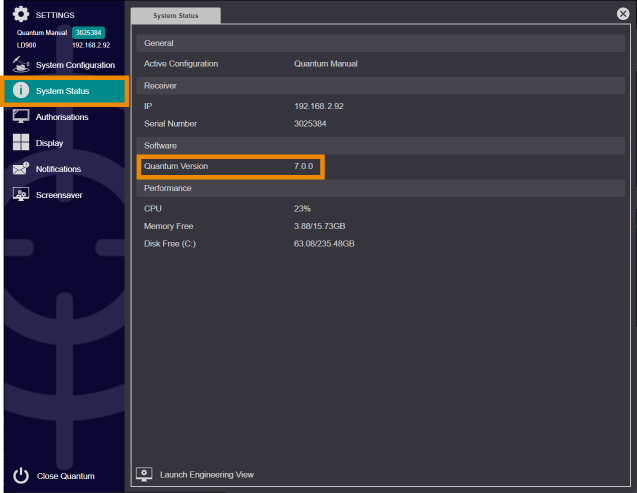The width and height of the screenshot is (637, 493).
Task: Click the General section header
Action: click(381, 43)
